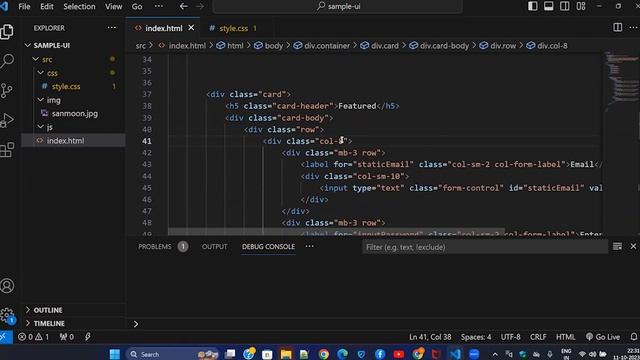The width and height of the screenshot is (640, 360).
Task: Click Ln 41, Col 38 cursor position
Action: 430,337
